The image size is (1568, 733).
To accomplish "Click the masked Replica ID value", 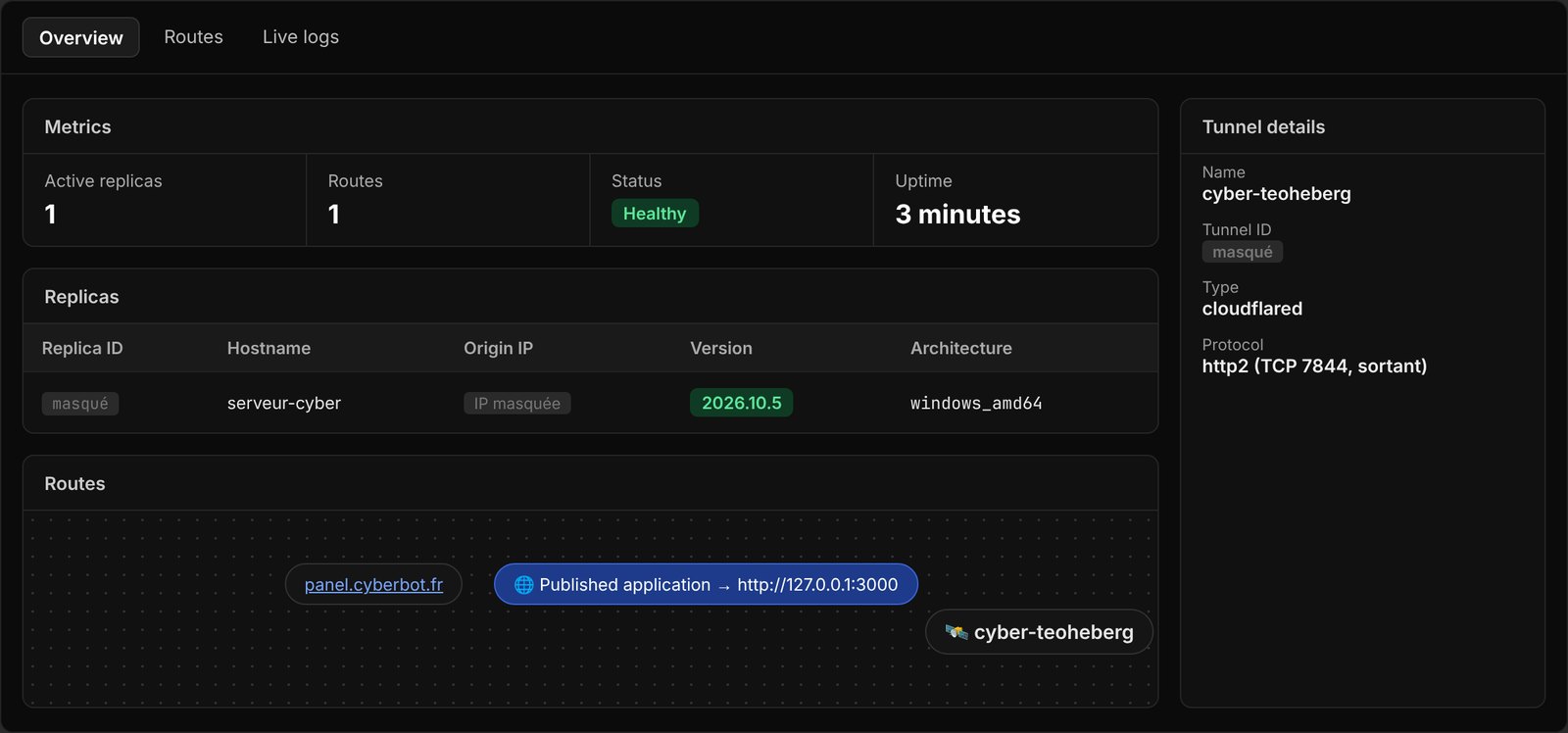I will point(80,404).
